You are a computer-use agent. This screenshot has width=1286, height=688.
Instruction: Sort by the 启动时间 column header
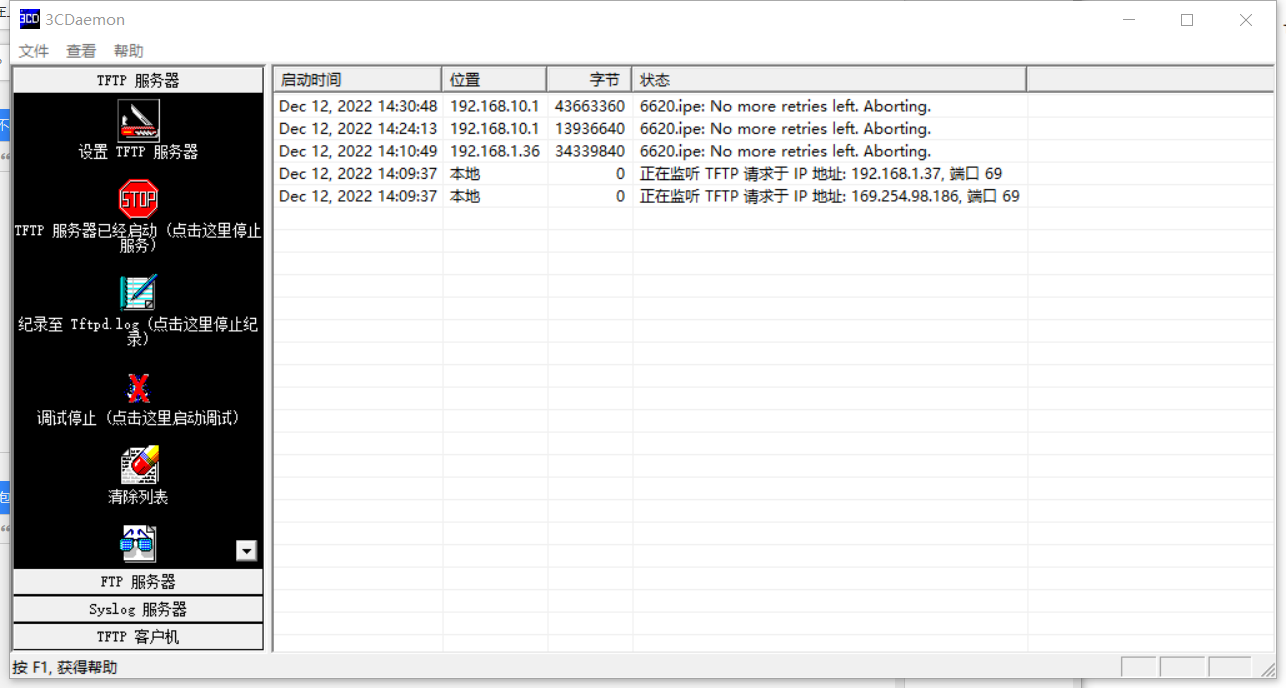pyautogui.click(x=358, y=80)
